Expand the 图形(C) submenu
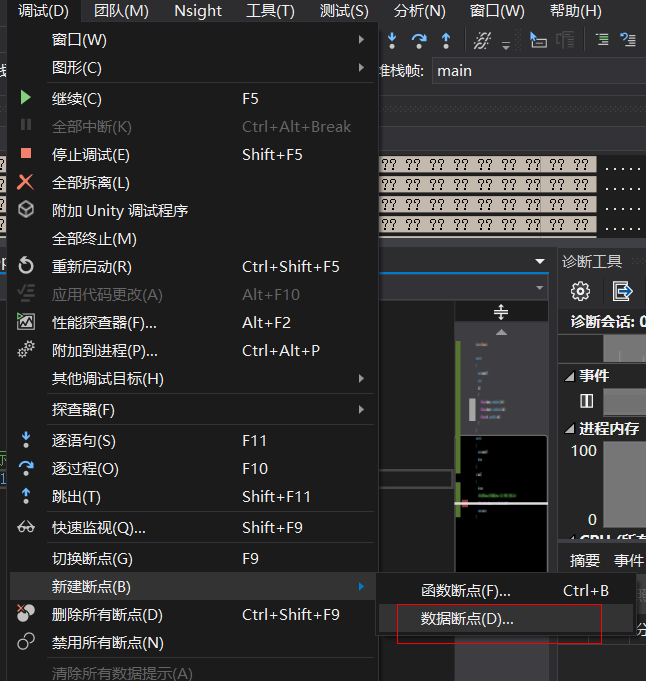The width and height of the screenshot is (646, 681). pos(192,68)
